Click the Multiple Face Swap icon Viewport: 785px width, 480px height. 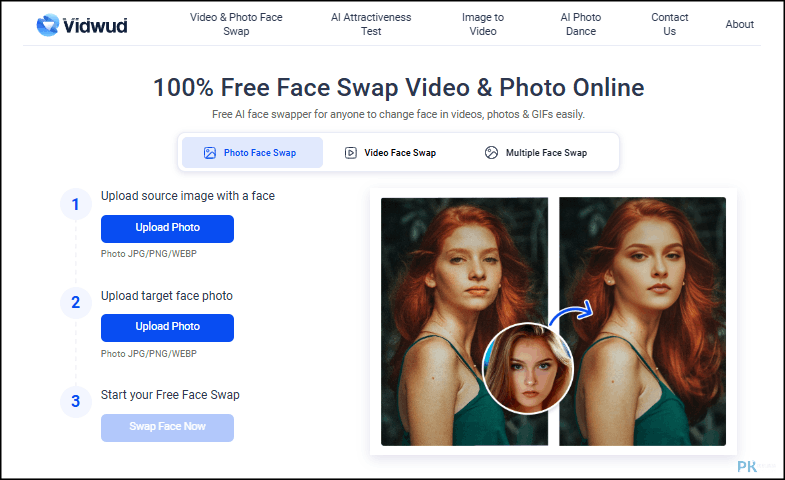pos(491,153)
